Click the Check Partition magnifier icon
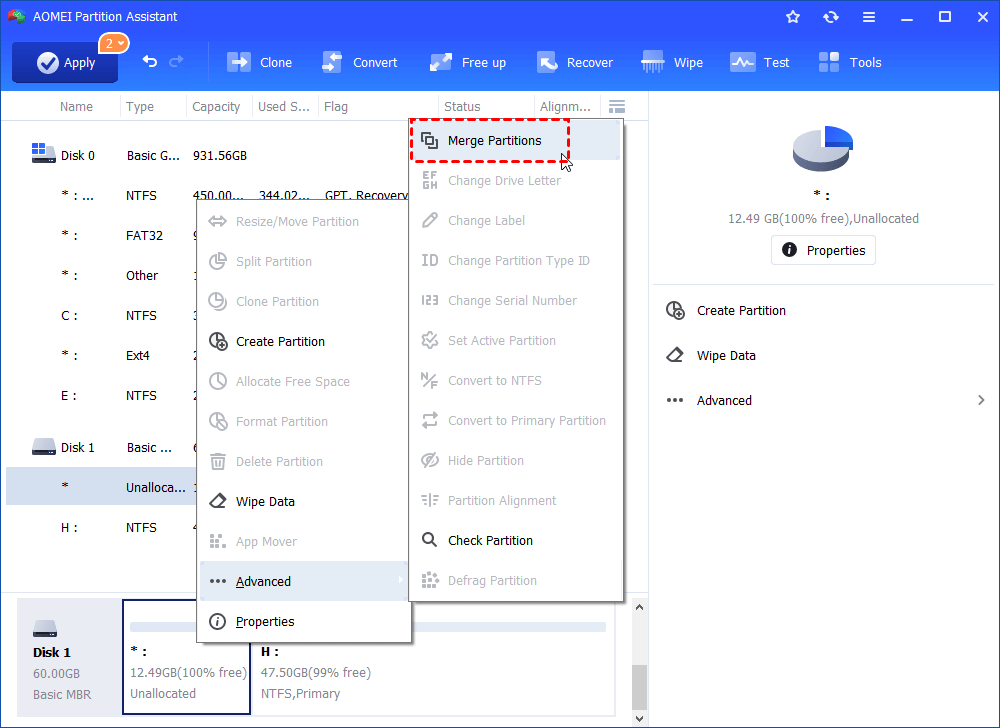Image resolution: width=1000 pixels, height=728 pixels. point(430,540)
